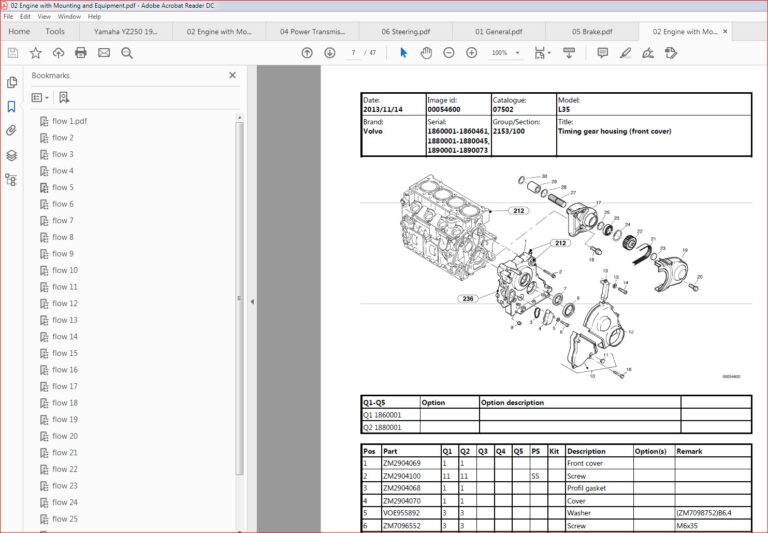Collapse the navigation pane with the arrow
The height and width of the screenshot is (533, 768).
tap(252, 302)
